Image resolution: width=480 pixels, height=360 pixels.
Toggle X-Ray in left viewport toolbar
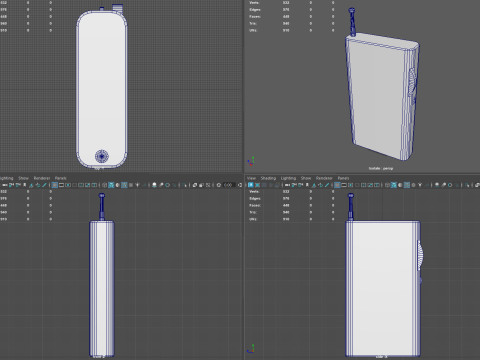[x=195, y=185]
